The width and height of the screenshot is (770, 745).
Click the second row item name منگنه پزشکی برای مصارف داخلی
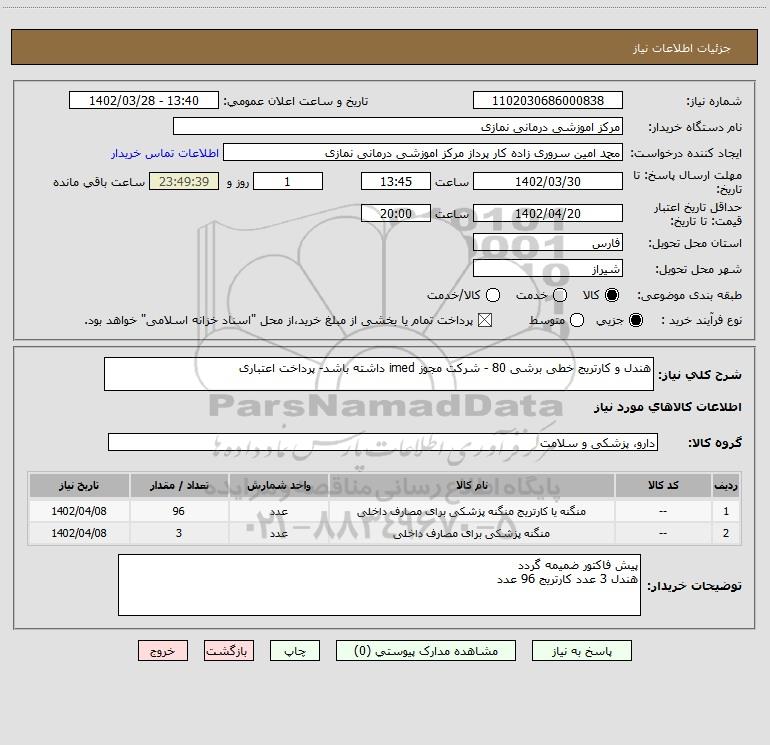tap(471, 533)
